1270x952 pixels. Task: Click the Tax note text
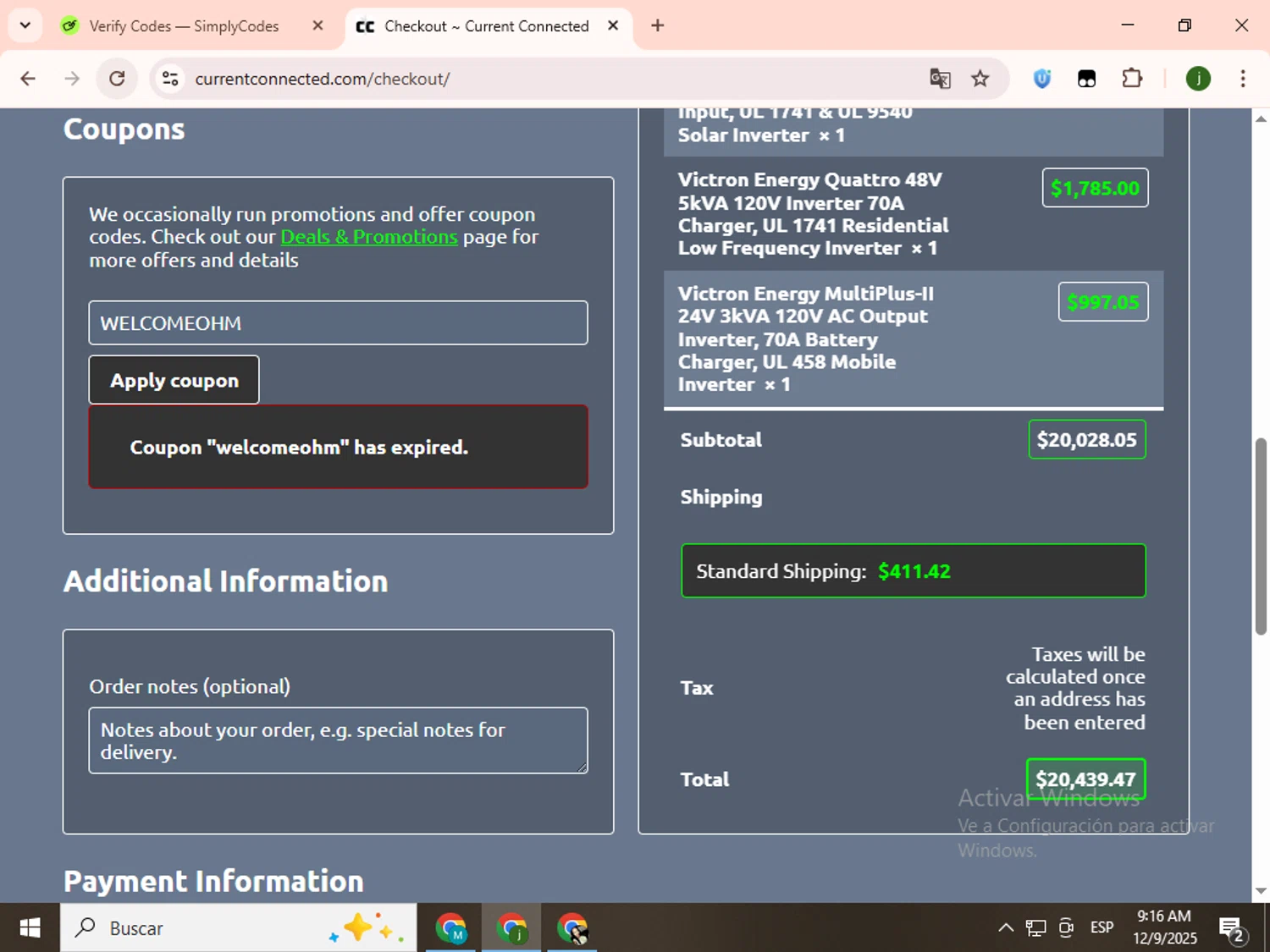[1075, 688]
